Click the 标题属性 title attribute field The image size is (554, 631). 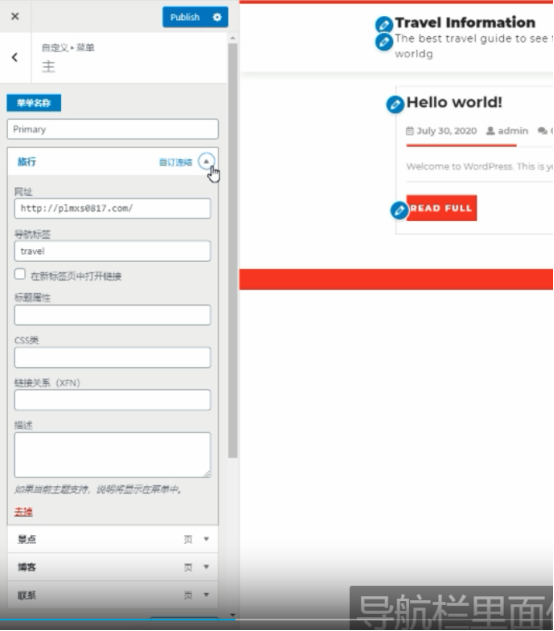112,315
